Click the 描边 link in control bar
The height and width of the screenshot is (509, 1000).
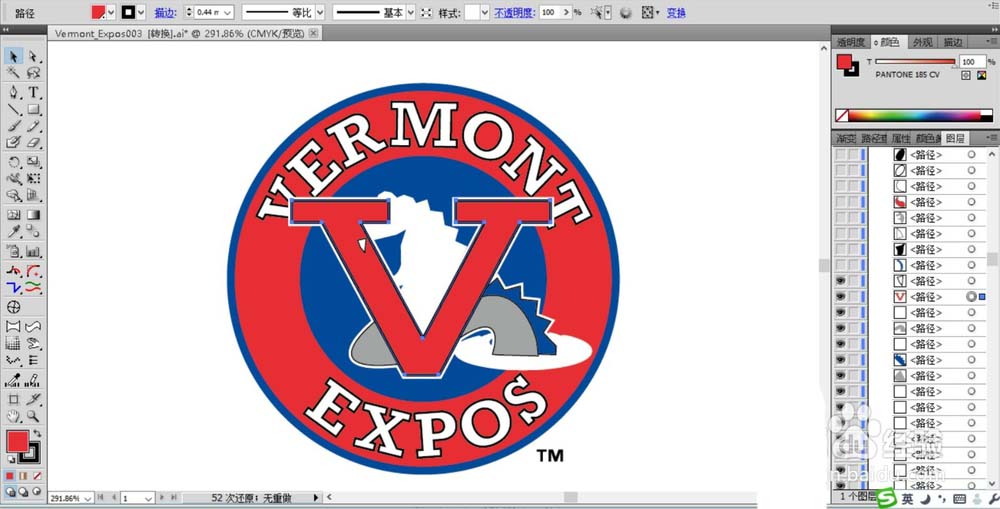click(165, 13)
